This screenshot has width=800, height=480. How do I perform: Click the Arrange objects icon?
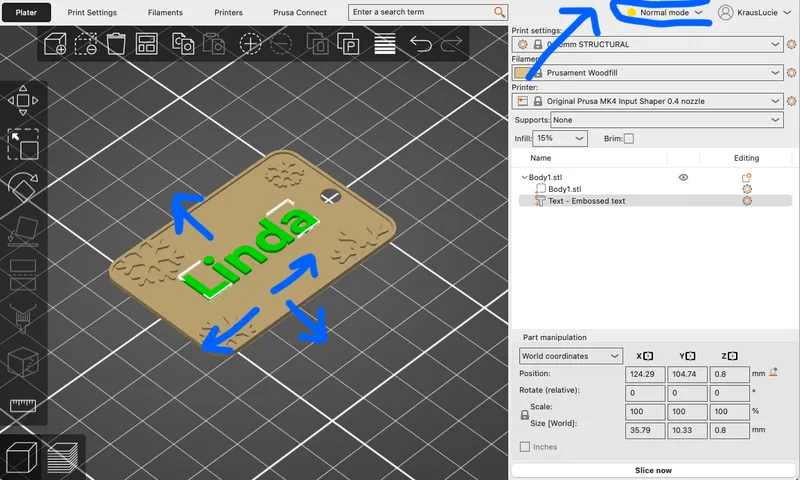click(x=146, y=44)
